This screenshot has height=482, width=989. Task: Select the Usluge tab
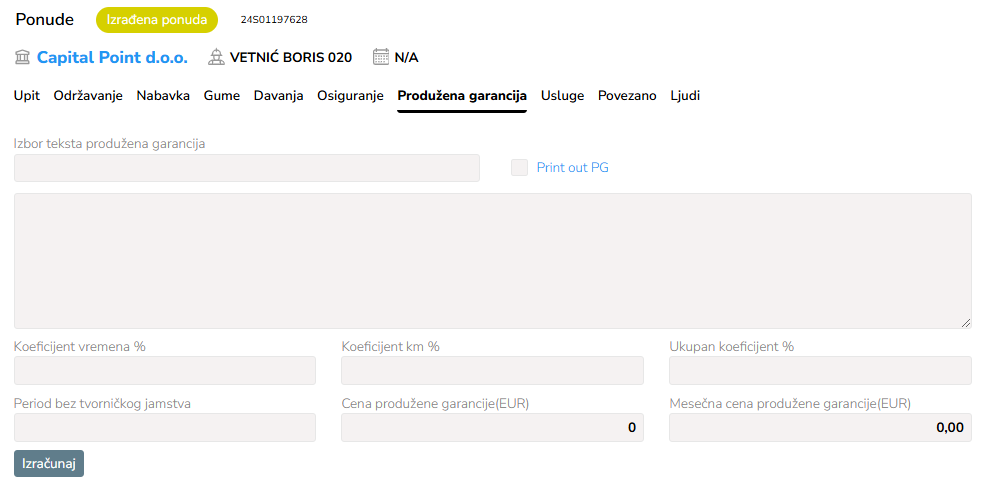pyautogui.click(x=562, y=96)
